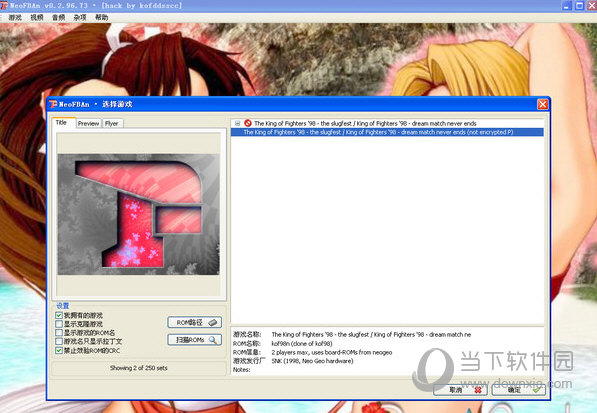Toggle the 我拥有的游戏 checkbox
This screenshot has height=413, width=597.
pos(59,315)
